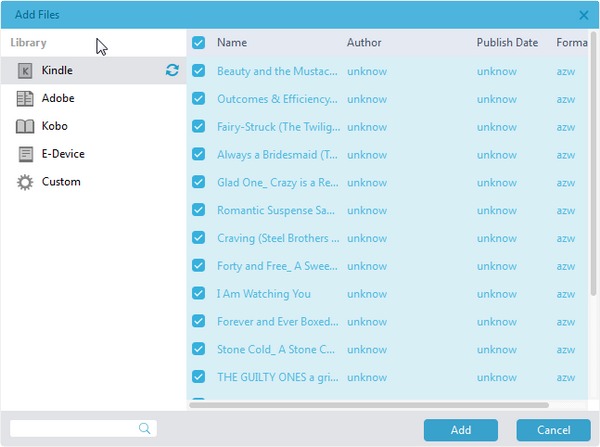Viewport: 600px width, 447px height.
Task: Refresh the Kindle library
Action: coord(172,71)
